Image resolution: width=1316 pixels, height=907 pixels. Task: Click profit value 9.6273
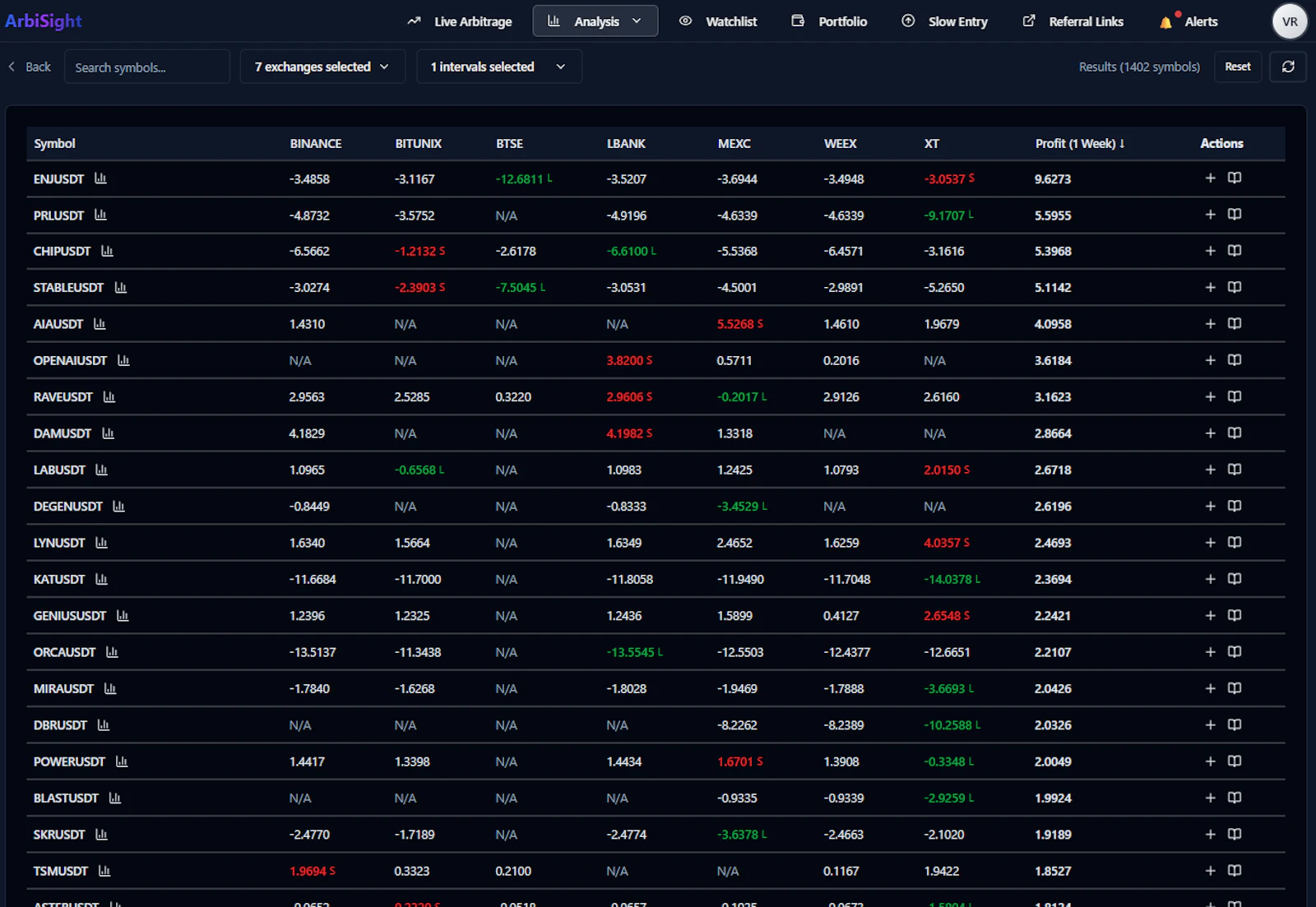click(1053, 178)
